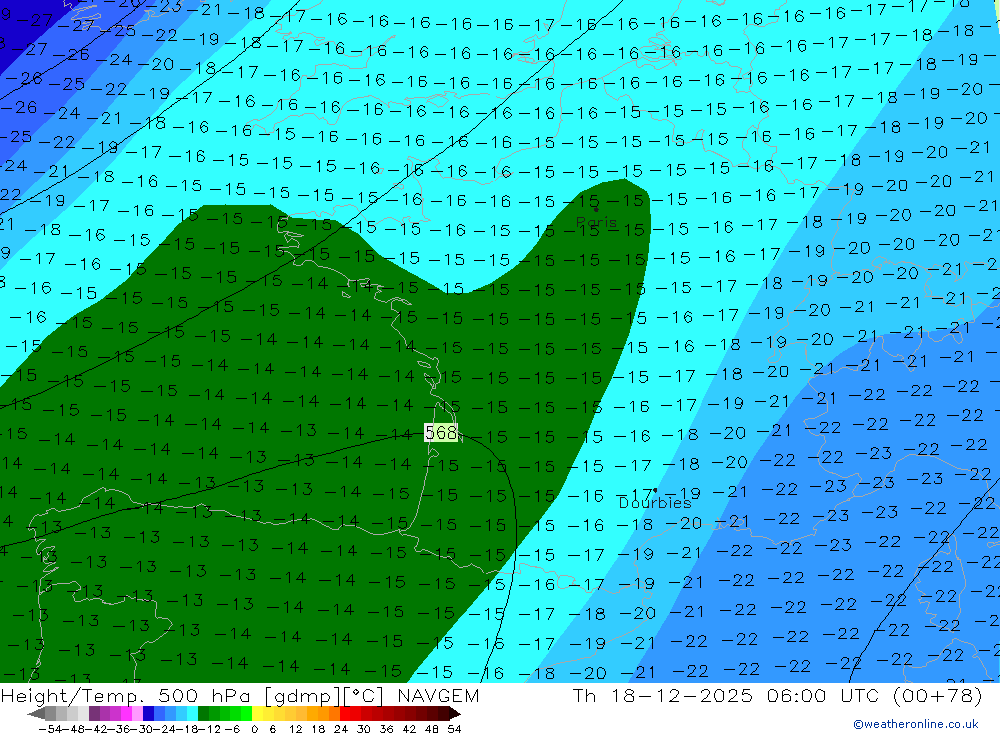
Task: Click the 0 value on the color scale
Action: pyautogui.click(x=256, y=728)
